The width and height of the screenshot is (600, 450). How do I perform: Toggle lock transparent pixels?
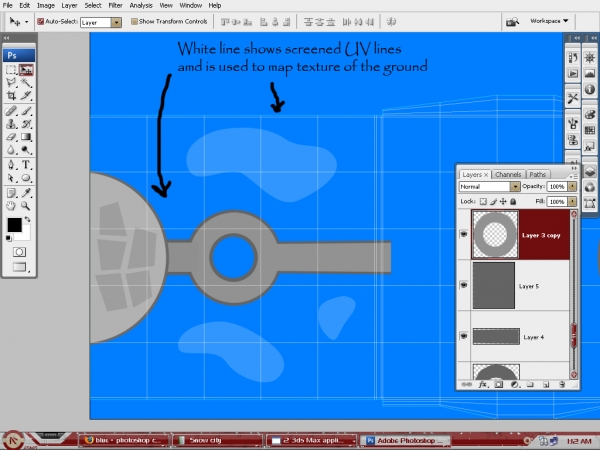pos(483,201)
